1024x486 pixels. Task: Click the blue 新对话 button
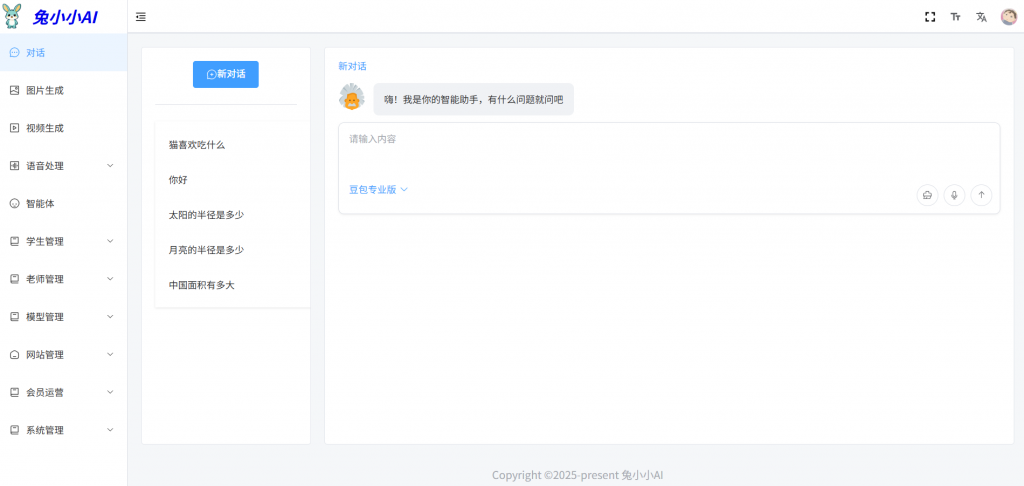tap(225, 74)
